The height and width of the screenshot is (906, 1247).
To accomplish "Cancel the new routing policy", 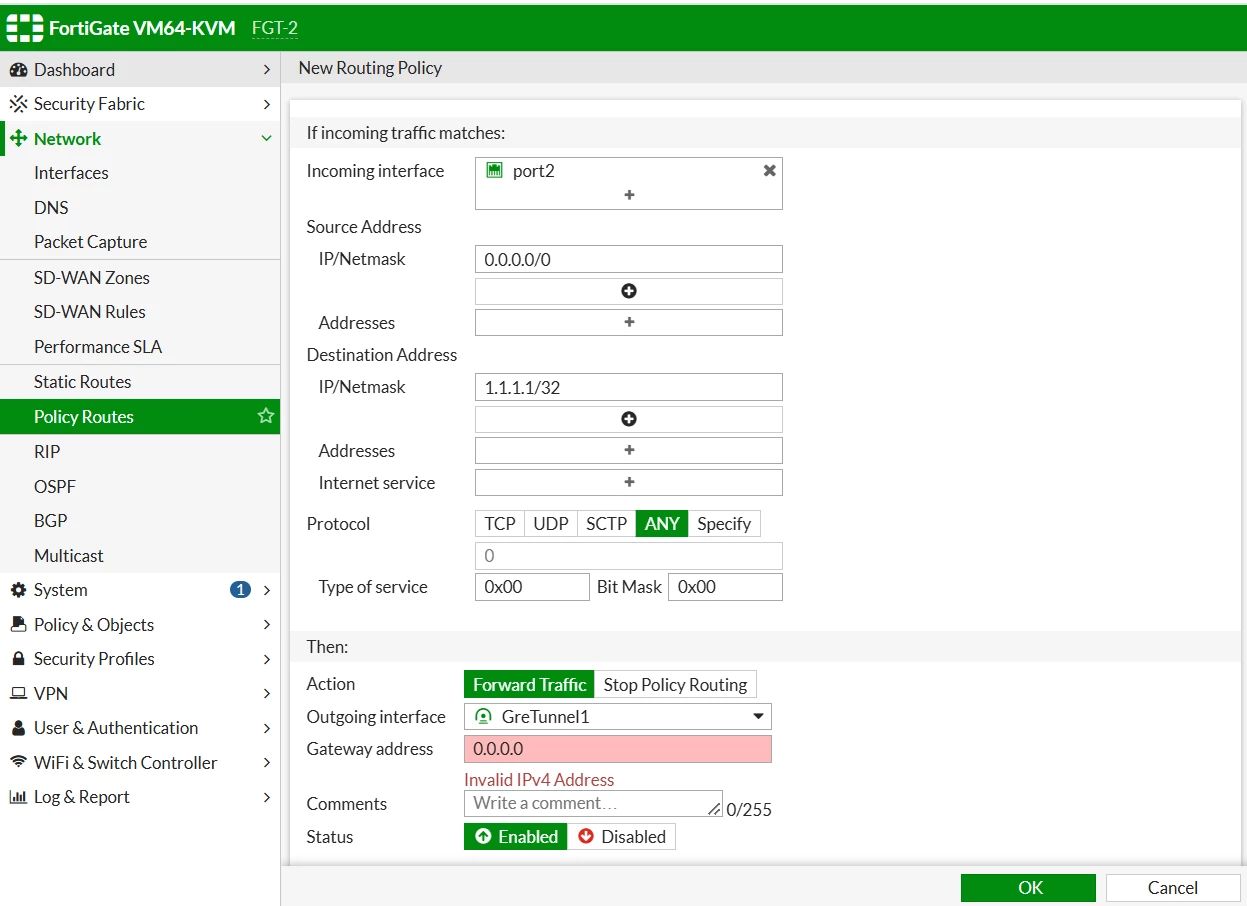I will (x=1172, y=888).
